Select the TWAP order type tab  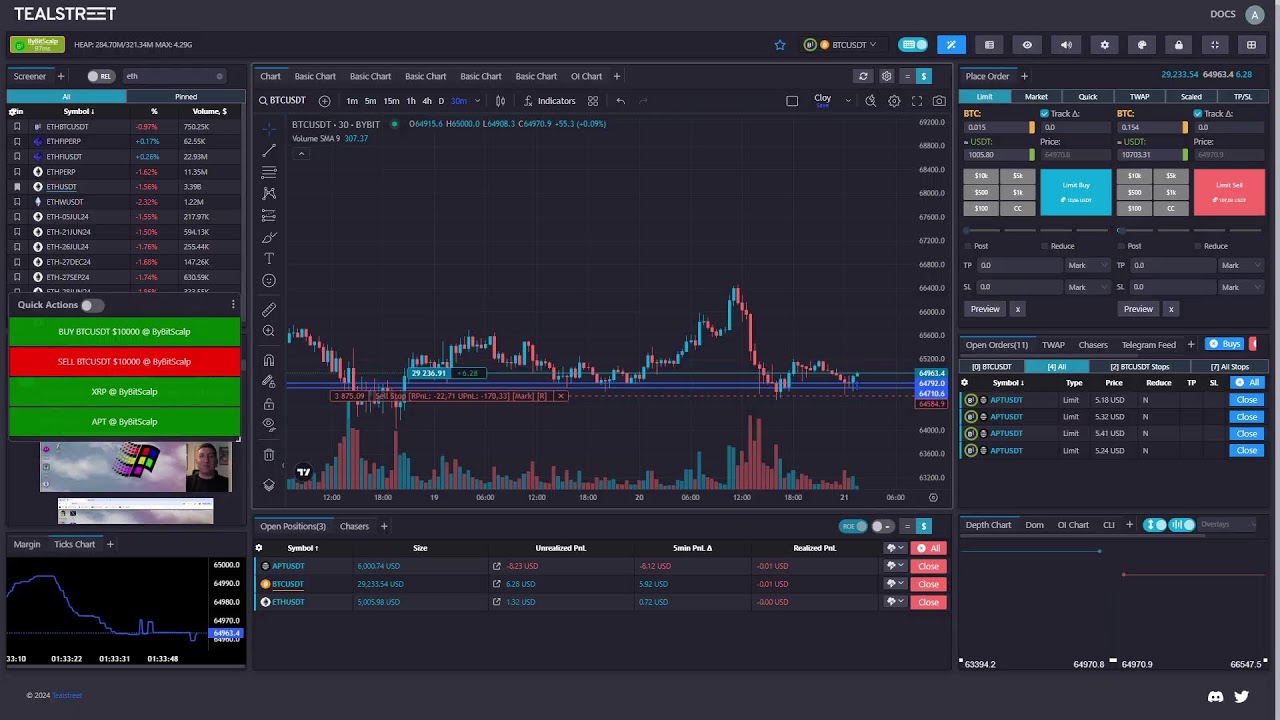tap(1139, 97)
